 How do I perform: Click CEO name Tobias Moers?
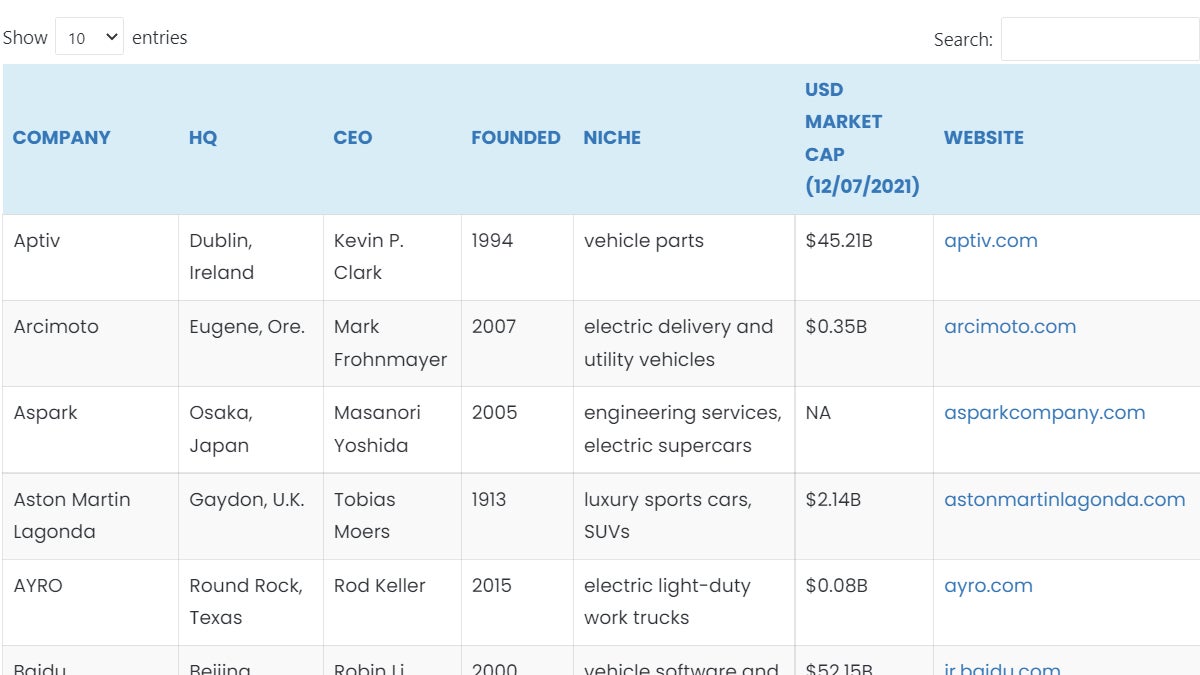(365, 515)
